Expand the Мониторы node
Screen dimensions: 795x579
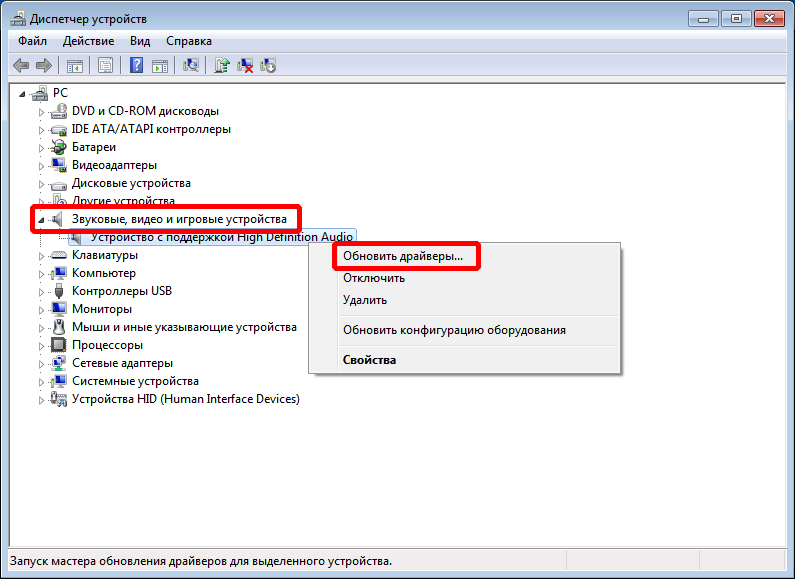click(41, 310)
